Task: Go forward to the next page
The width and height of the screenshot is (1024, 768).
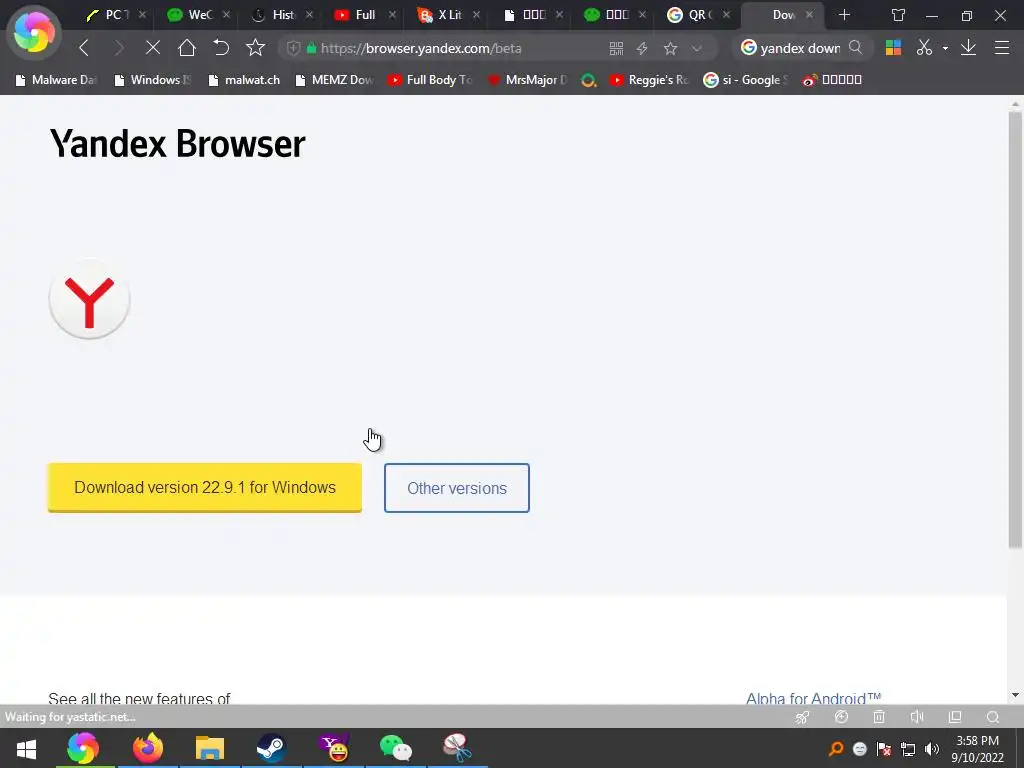Action: click(118, 48)
